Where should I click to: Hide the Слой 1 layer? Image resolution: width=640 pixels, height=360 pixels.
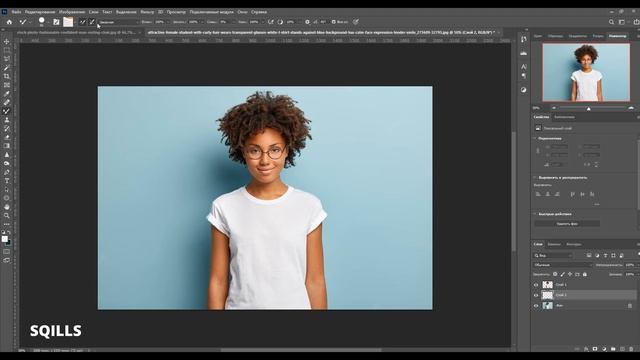(x=536, y=285)
